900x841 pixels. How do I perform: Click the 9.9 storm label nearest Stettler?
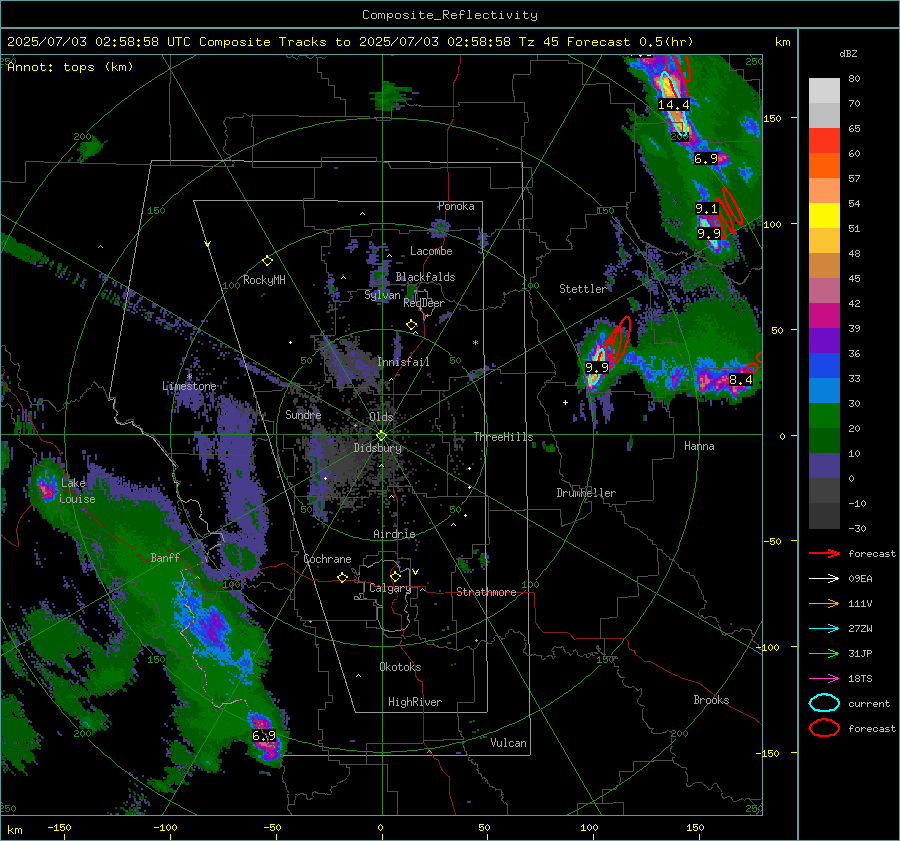[596, 367]
